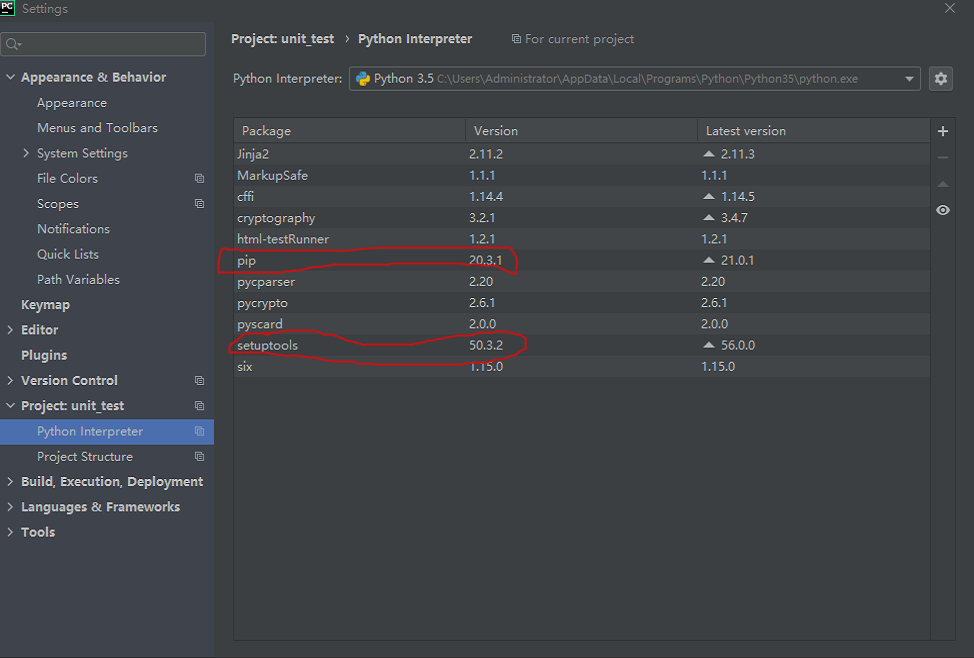This screenshot has height=658, width=974.
Task: Open File Colors settings page
Action: point(67,178)
